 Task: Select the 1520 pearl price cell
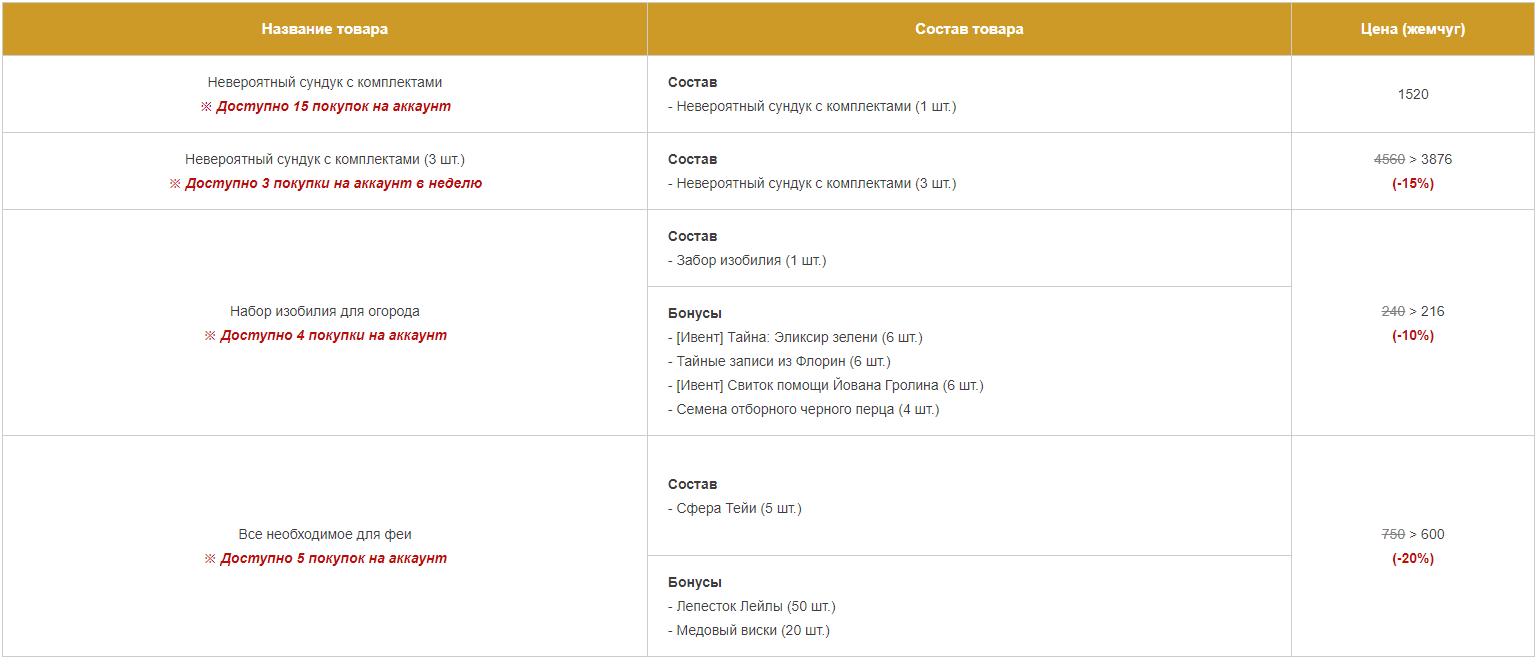[x=1412, y=94]
